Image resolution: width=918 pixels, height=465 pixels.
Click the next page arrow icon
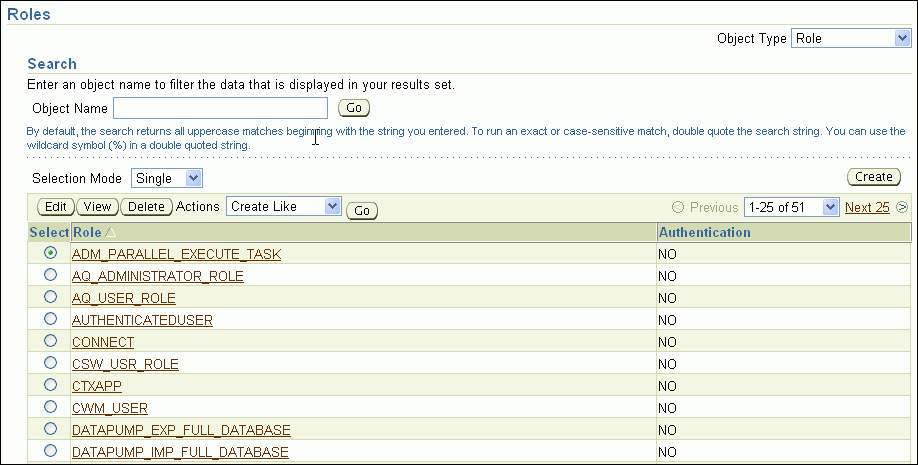point(902,208)
